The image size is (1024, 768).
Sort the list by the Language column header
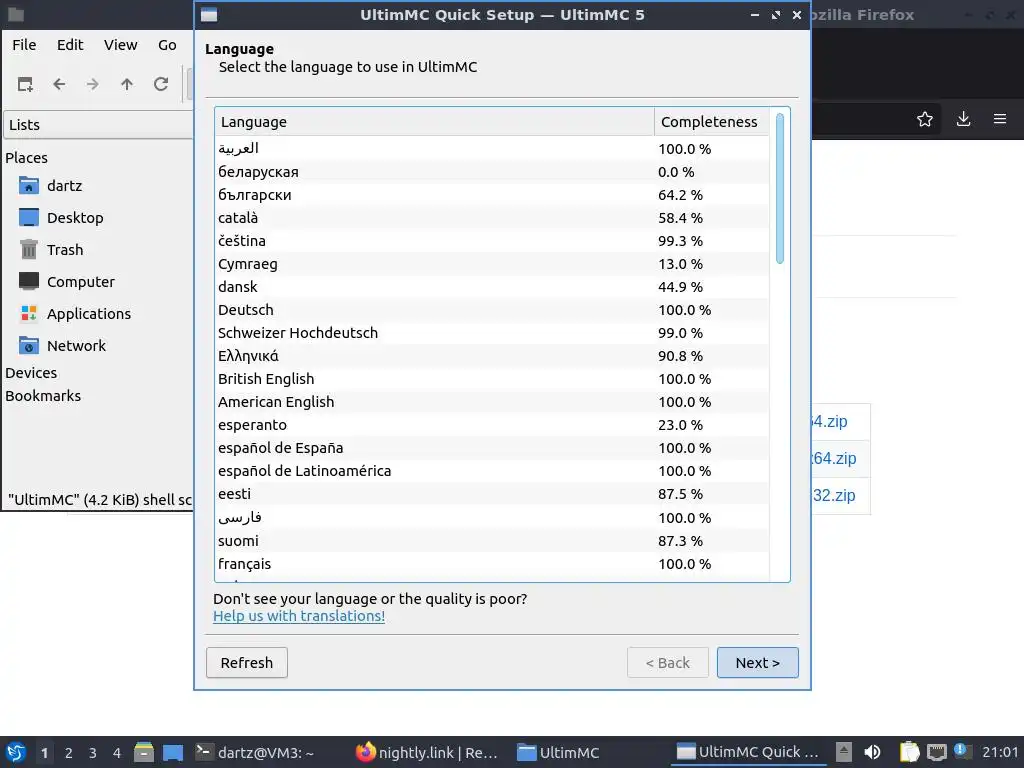point(434,121)
